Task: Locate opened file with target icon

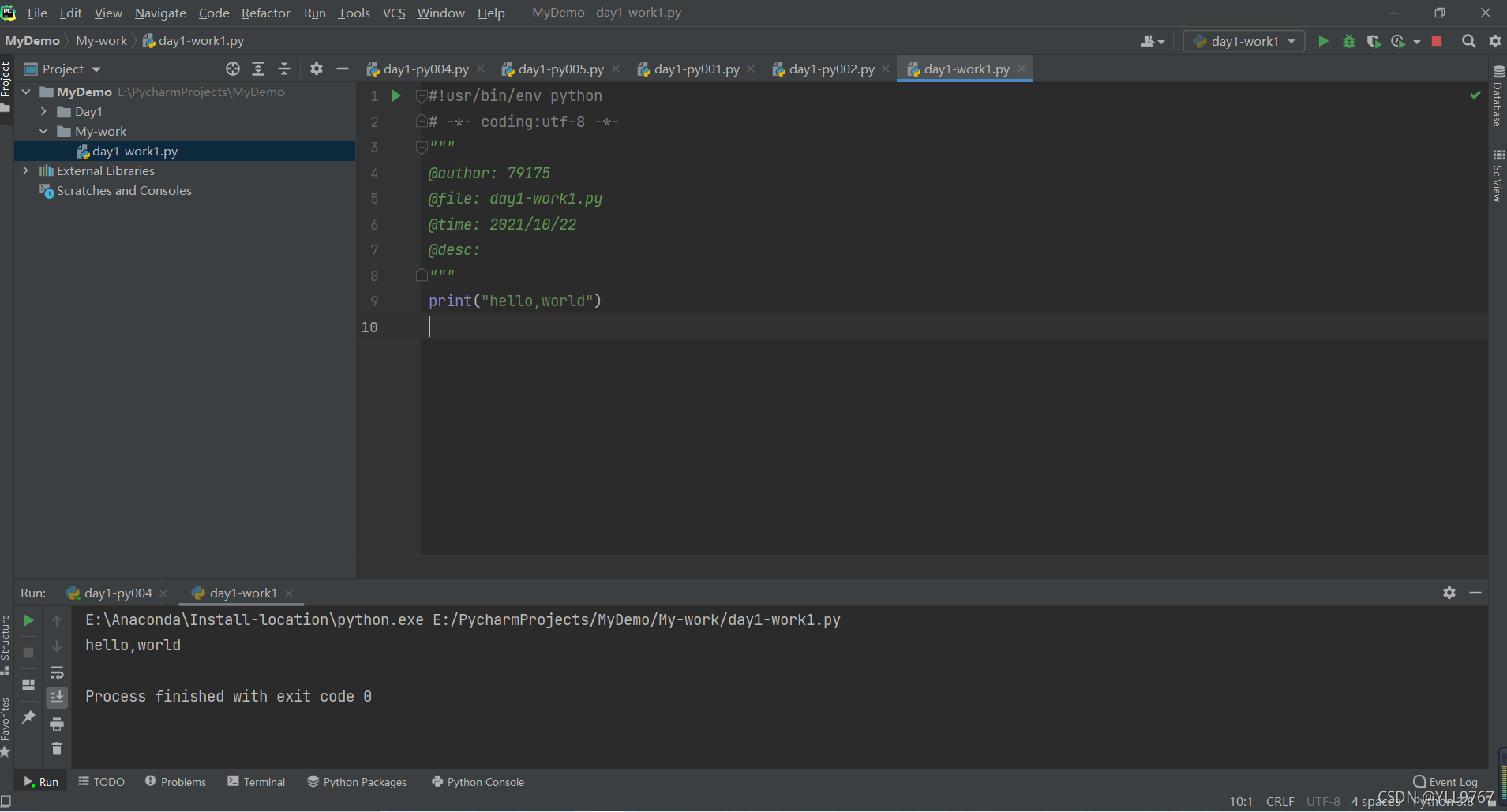Action: click(232, 69)
